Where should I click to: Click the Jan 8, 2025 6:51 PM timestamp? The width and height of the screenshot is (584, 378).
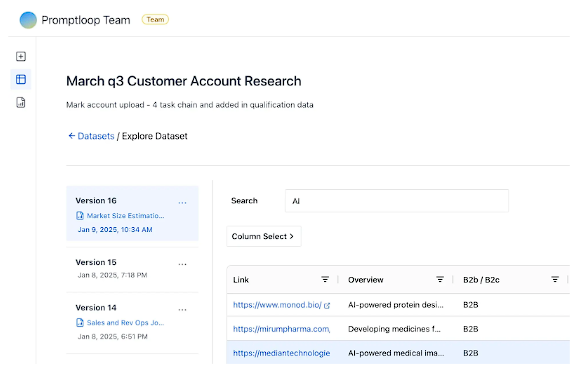point(112,337)
